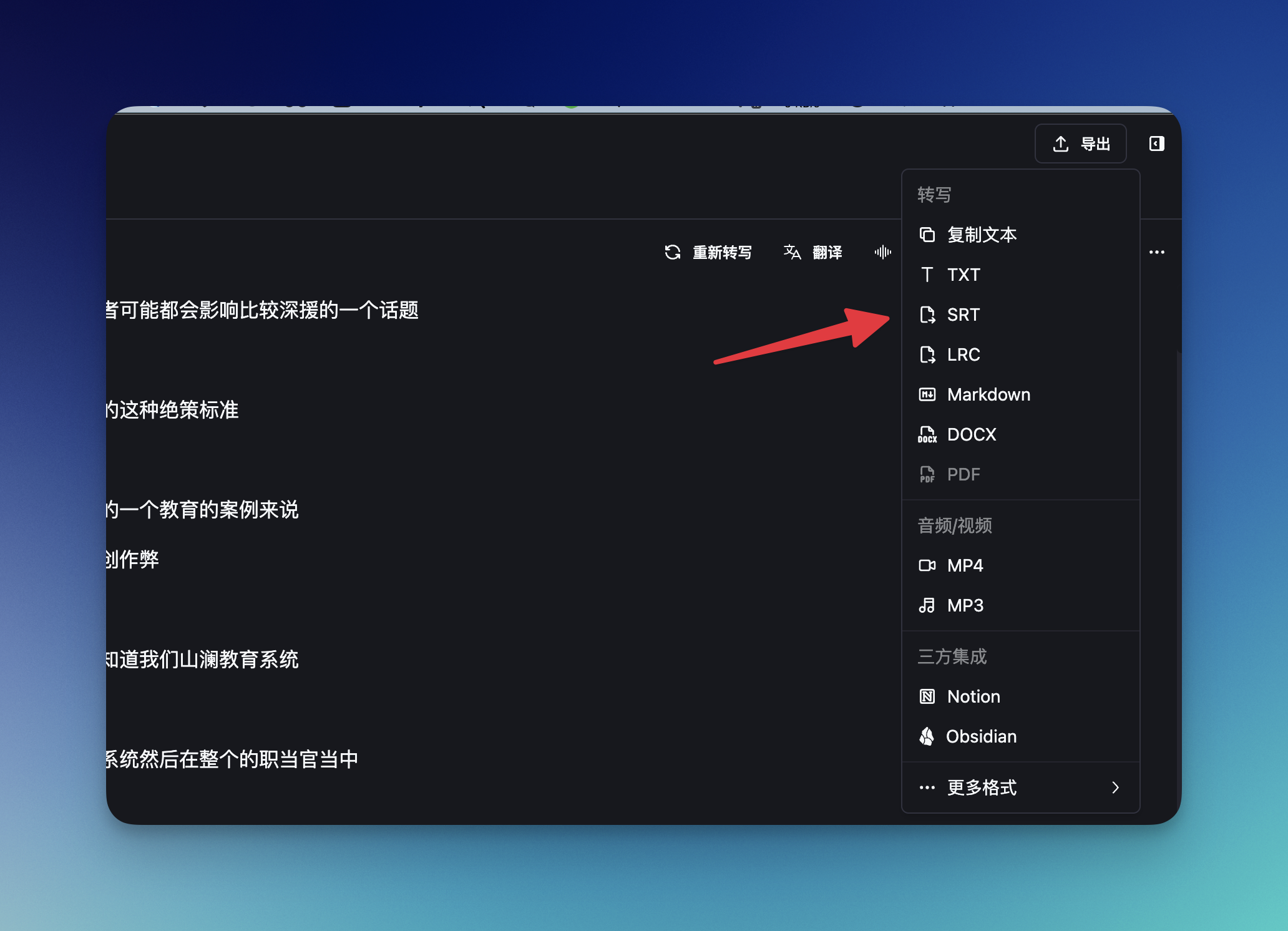Click the translate icon beside 翻译
The height and width of the screenshot is (931, 1288).
click(793, 252)
